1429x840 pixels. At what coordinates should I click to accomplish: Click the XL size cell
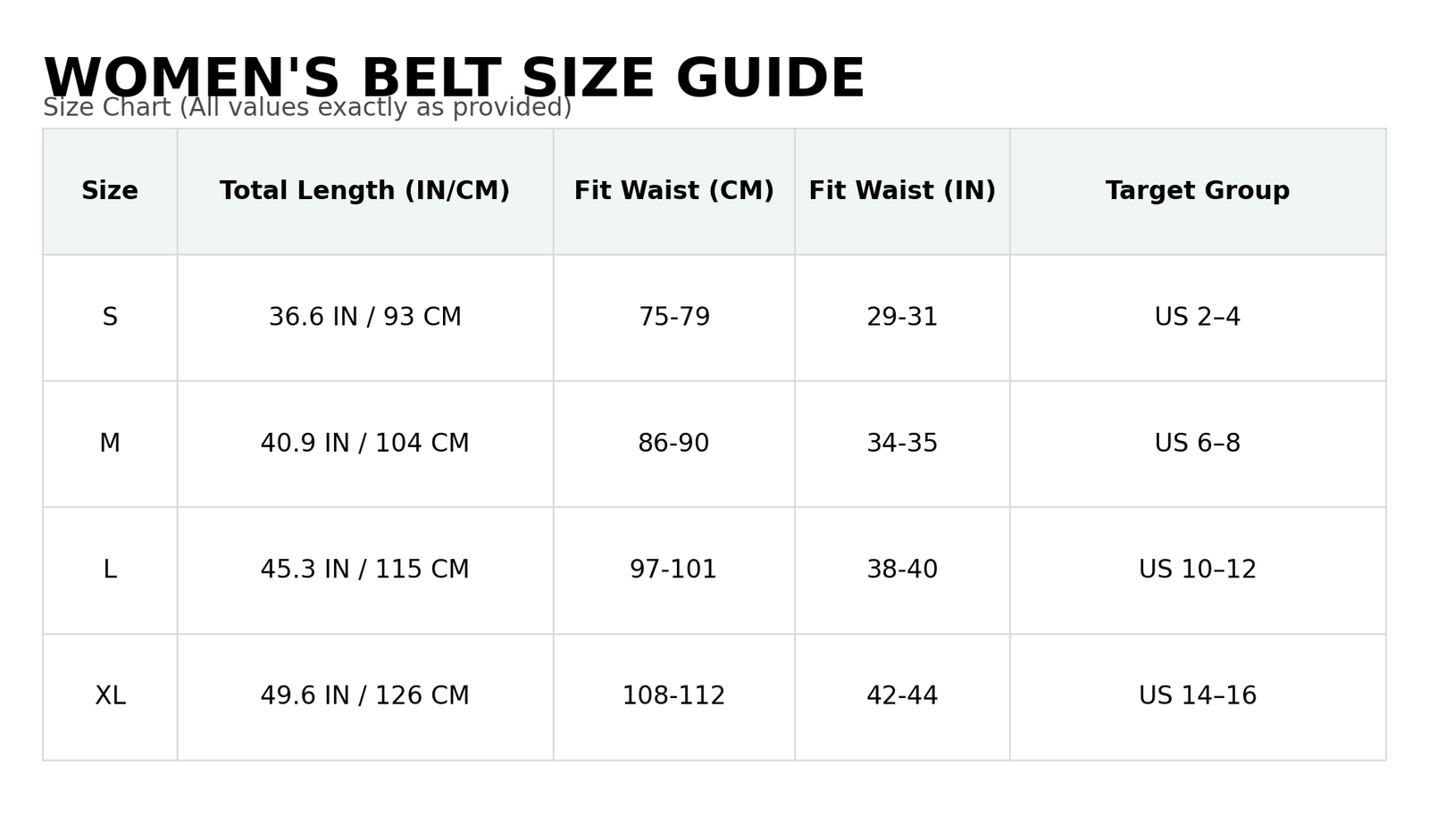pyautogui.click(x=110, y=696)
